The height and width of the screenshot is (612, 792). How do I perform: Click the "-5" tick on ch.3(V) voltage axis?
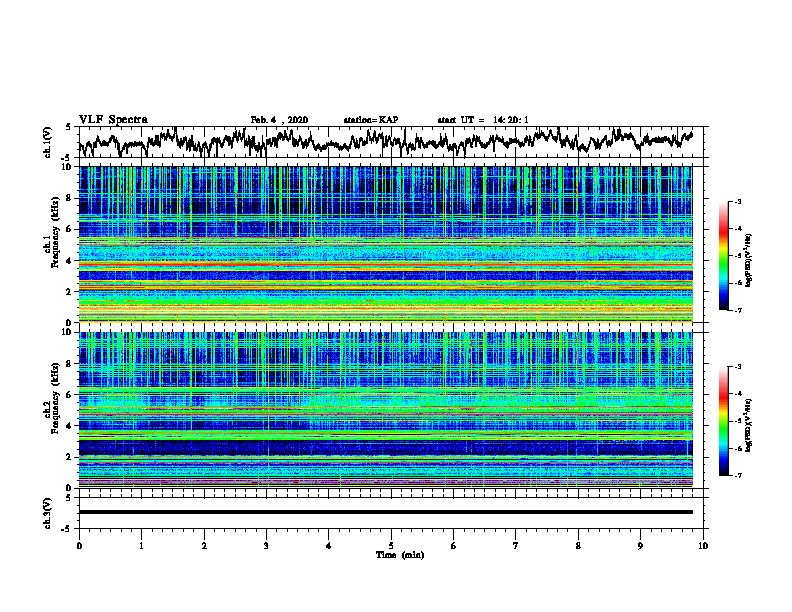point(68,529)
